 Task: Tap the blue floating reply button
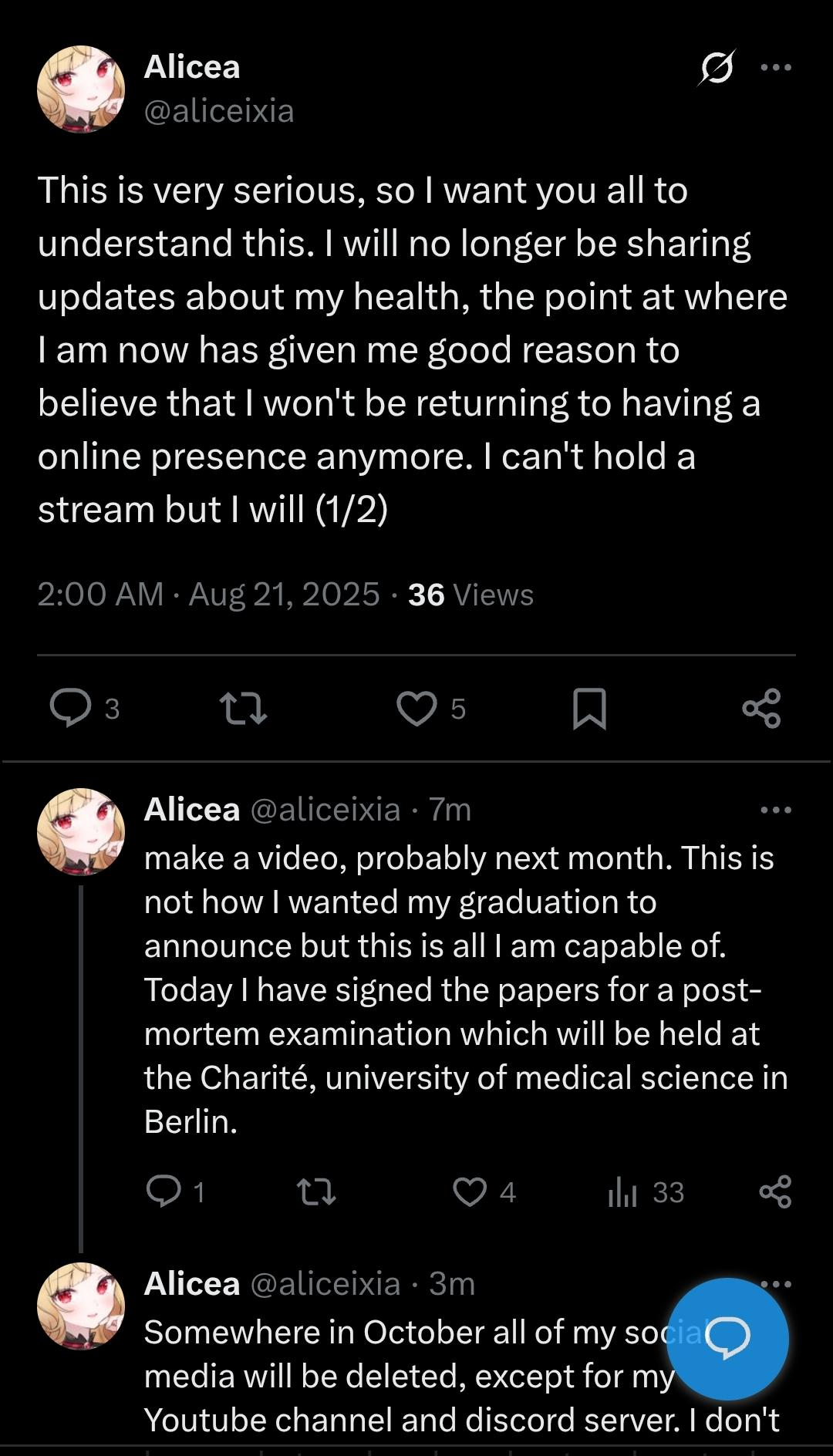point(727,1338)
